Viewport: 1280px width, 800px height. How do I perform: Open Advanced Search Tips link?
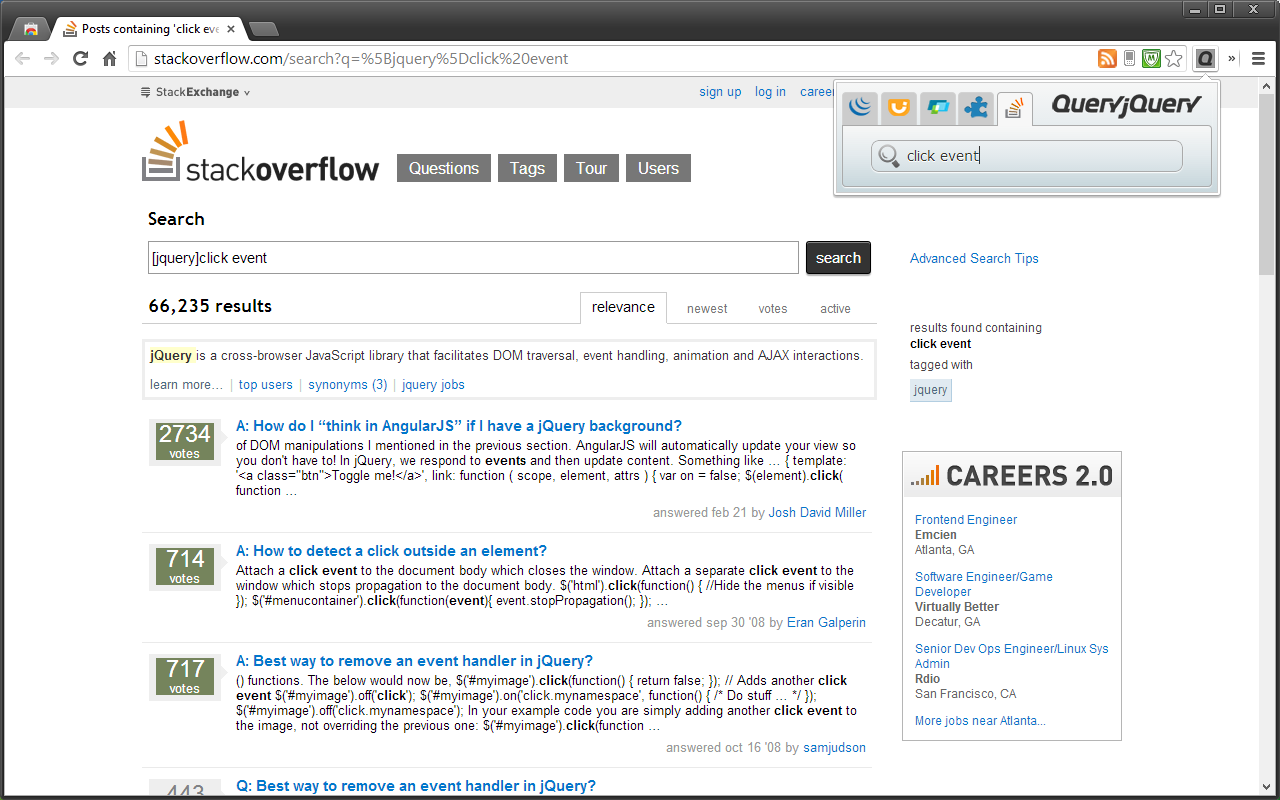pyautogui.click(x=974, y=258)
